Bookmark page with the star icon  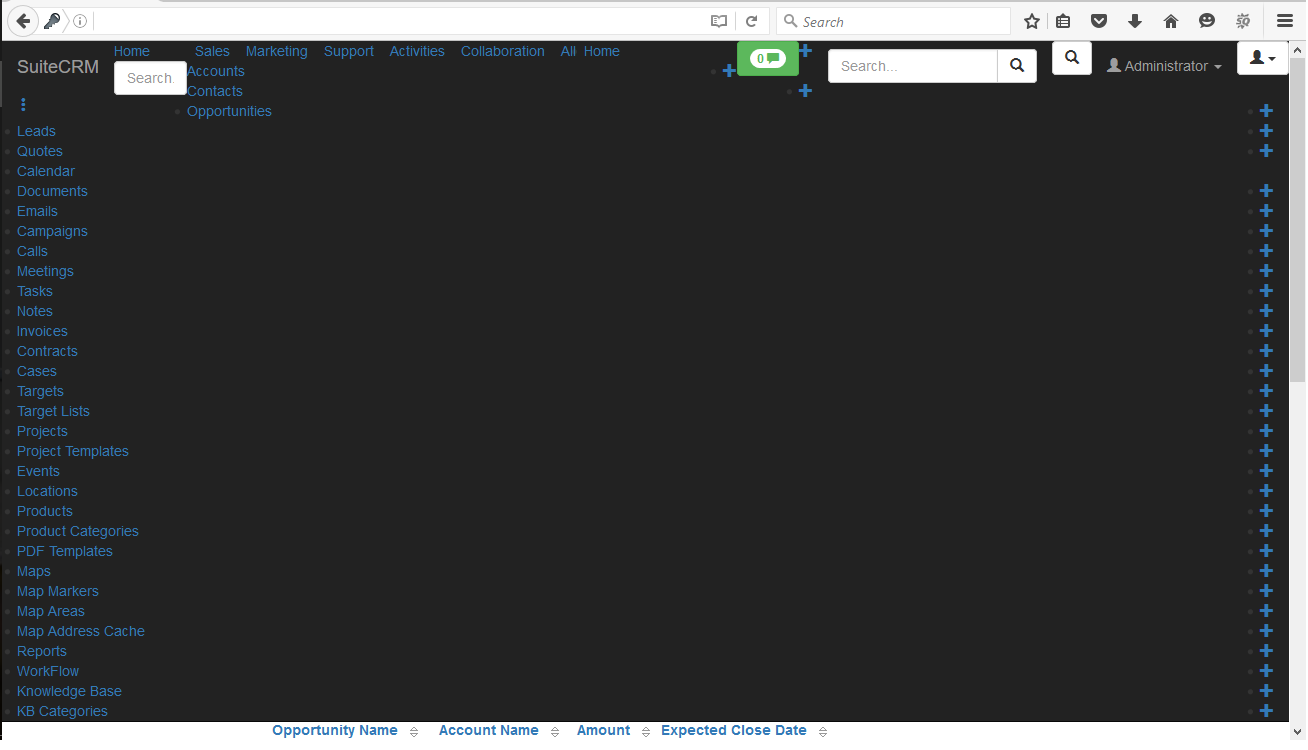point(1032,21)
